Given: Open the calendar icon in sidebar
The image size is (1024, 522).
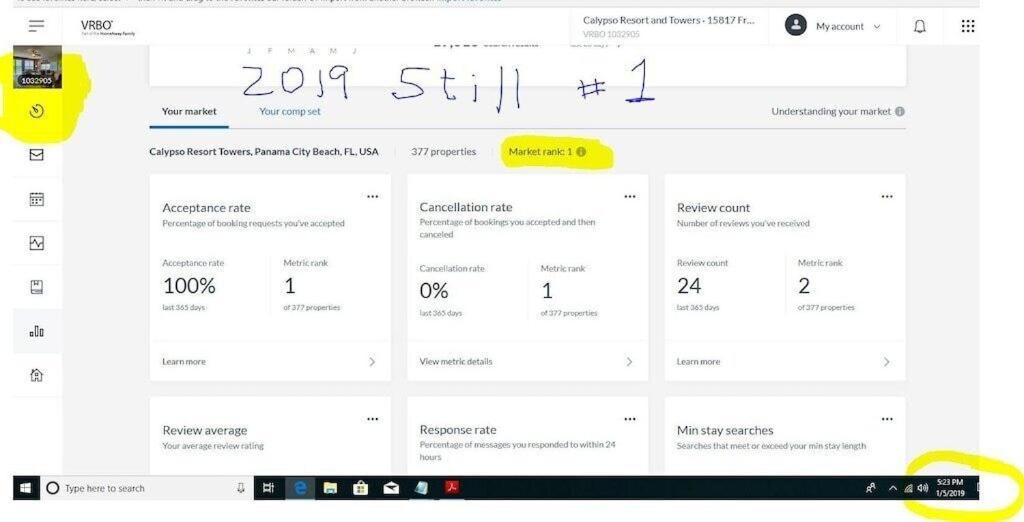Looking at the screenshot, I should tap(37, 199).
